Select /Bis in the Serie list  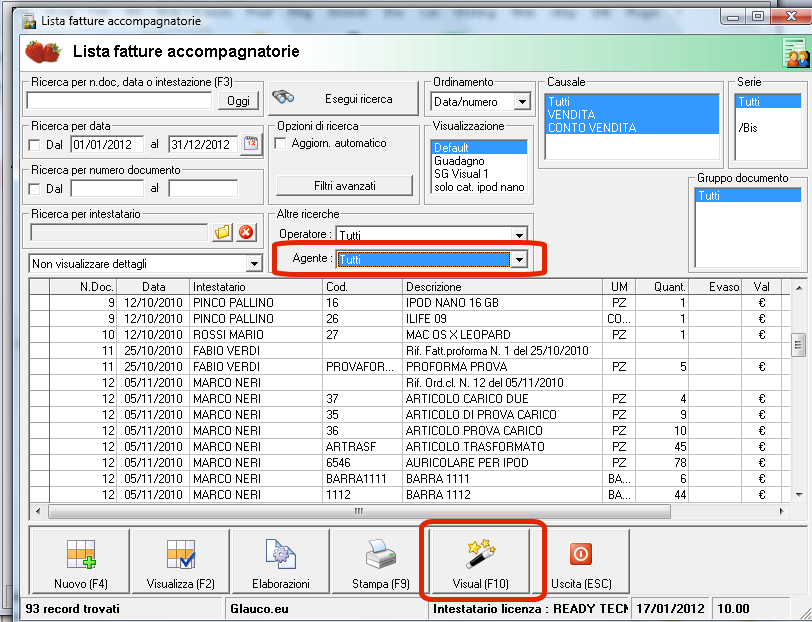[768, 127]
